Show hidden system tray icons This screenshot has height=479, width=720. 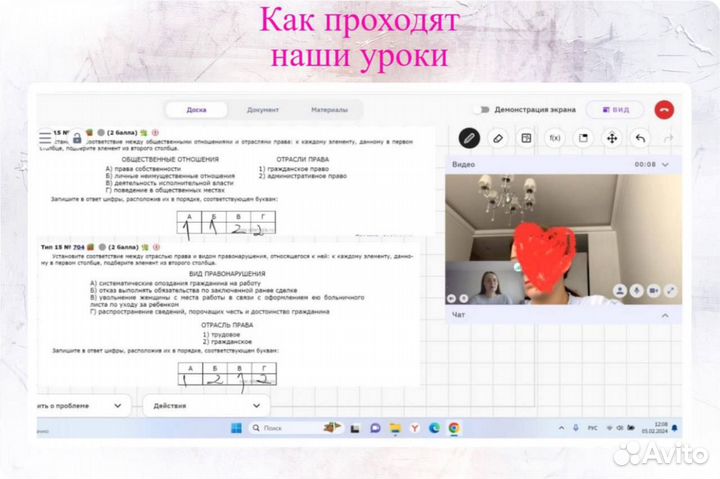(x=561, y=428)
